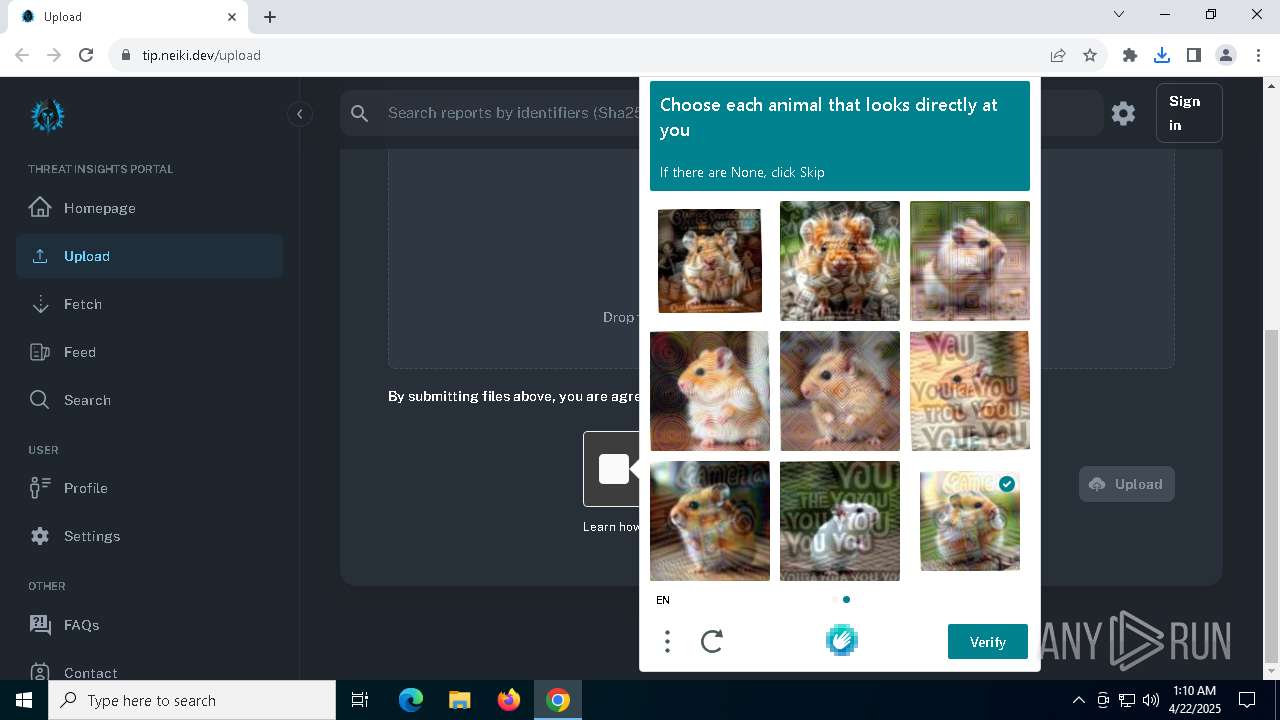The height and width of the screenshot is (720, 1280).
Task: Open the Windows Start menu
Action: pyautogui.click(x=24, y=700)
